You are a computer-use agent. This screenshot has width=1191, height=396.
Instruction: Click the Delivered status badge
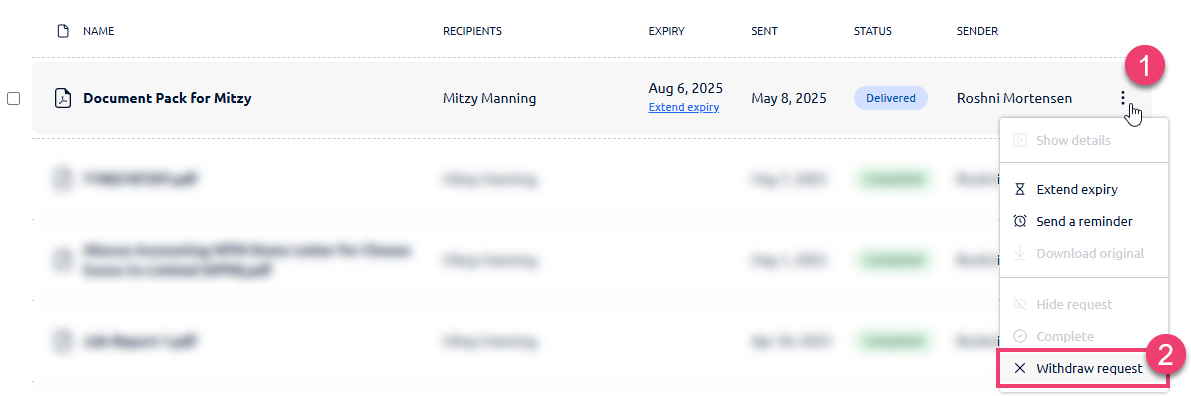click(891, 98)
